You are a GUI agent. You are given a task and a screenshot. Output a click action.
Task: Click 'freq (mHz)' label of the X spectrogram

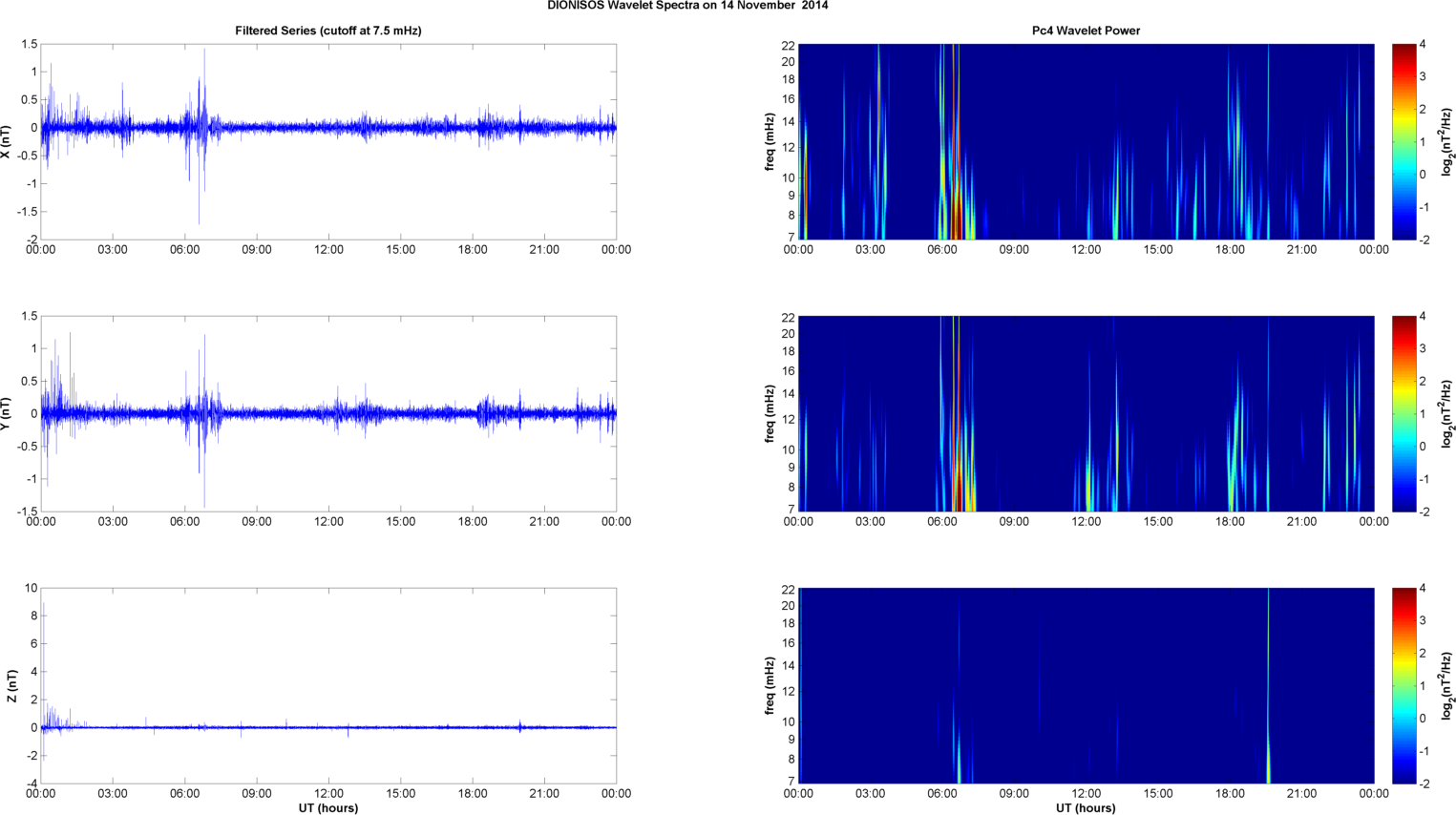click(770, 141)
